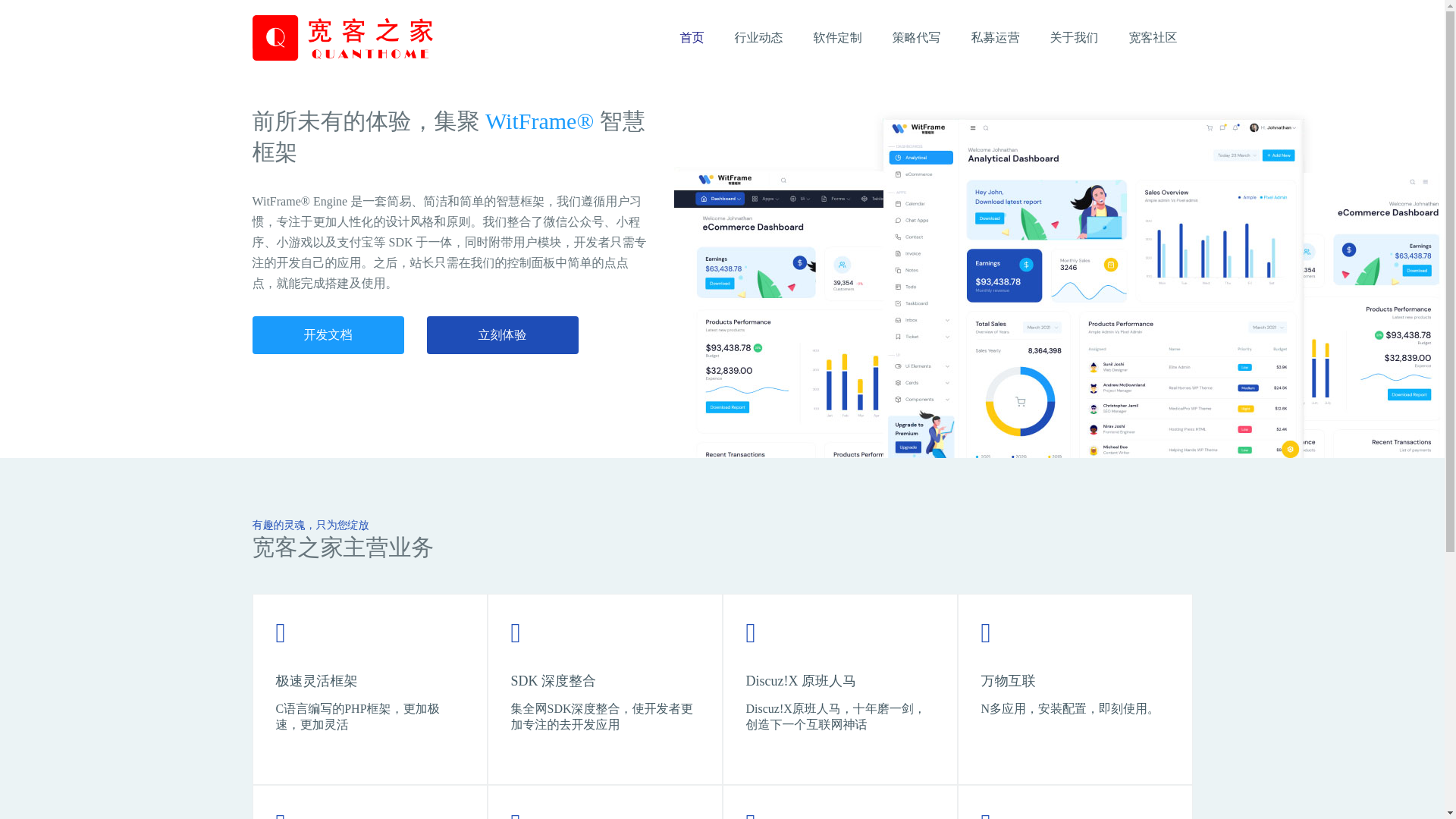The width and height of the screenshot is (1456, 819).
Task: Click the WitFrame® link in the headline
Action: (x=539, y=121)
